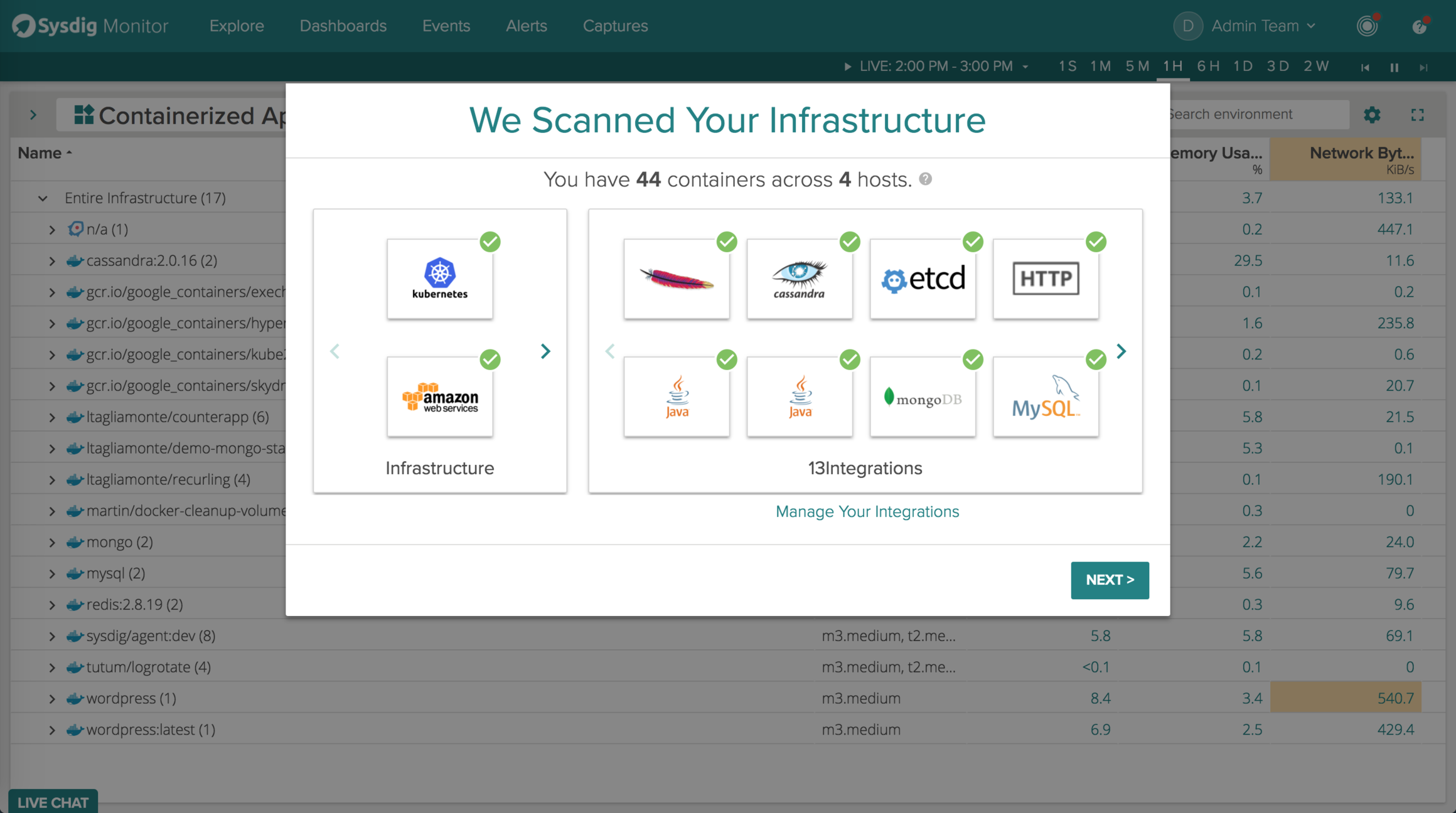Focus the Search environment field
Screen dimensions: 1456x813
[1258, 115]
